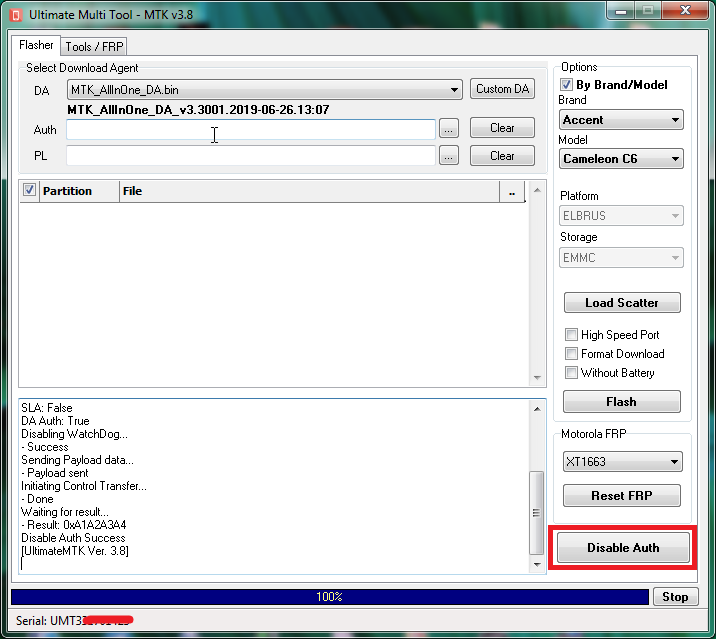The width and height of the screenshot is (716, 639).
Task: Click the 'DA Auth: True' log line
Action: click(x=55, y=421)
